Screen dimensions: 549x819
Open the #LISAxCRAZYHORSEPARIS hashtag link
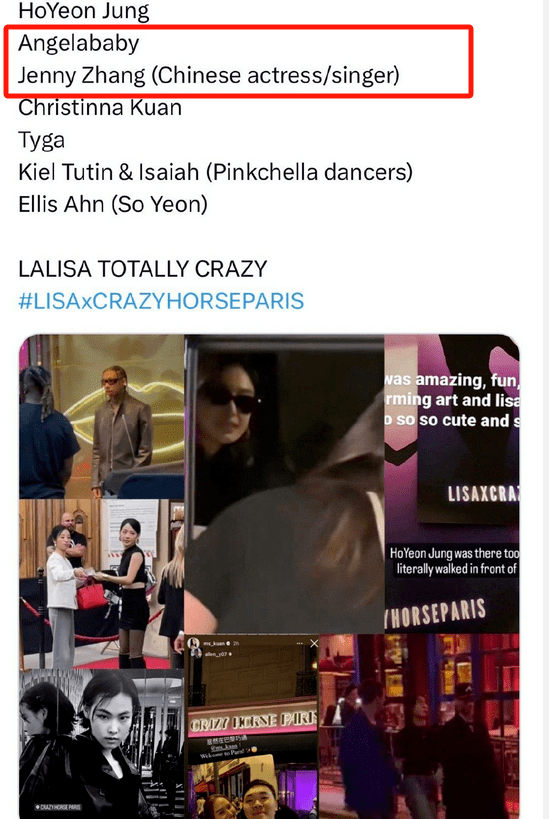point(161,301)
